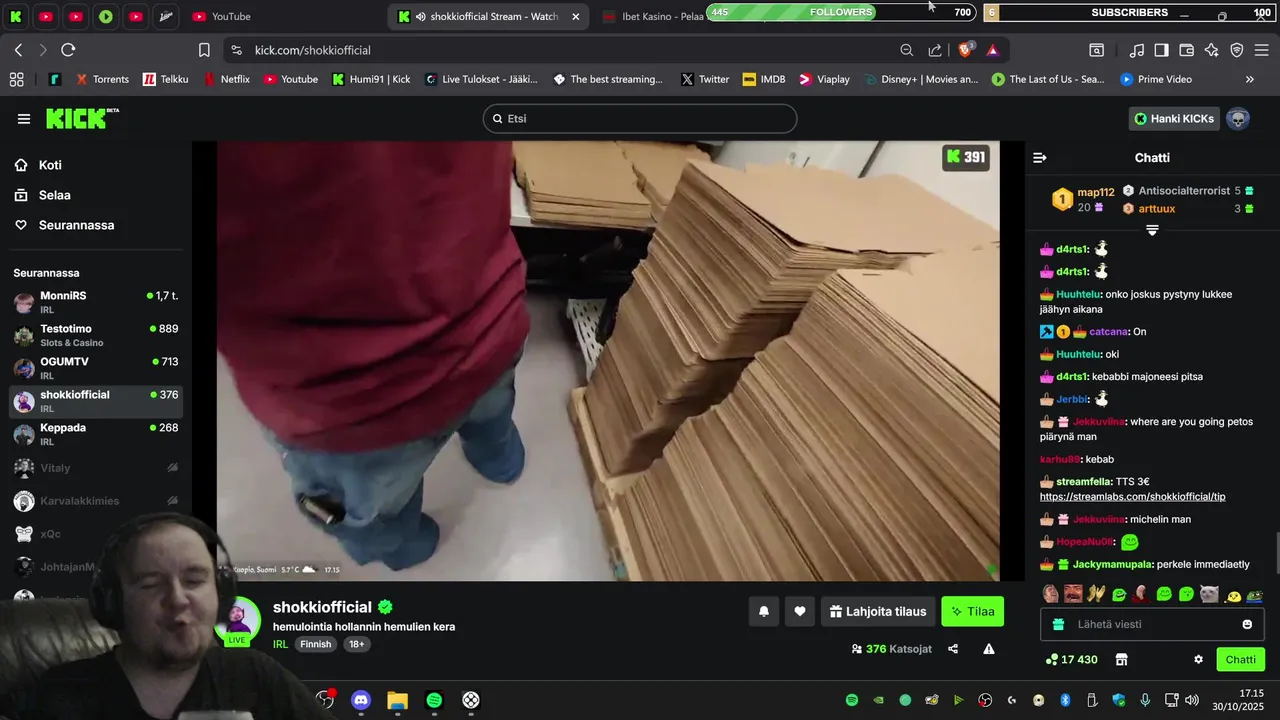Click the OBS Studio tray icon
The width and height of the screenshot is (1280, 720).
[x=985, y=700]
